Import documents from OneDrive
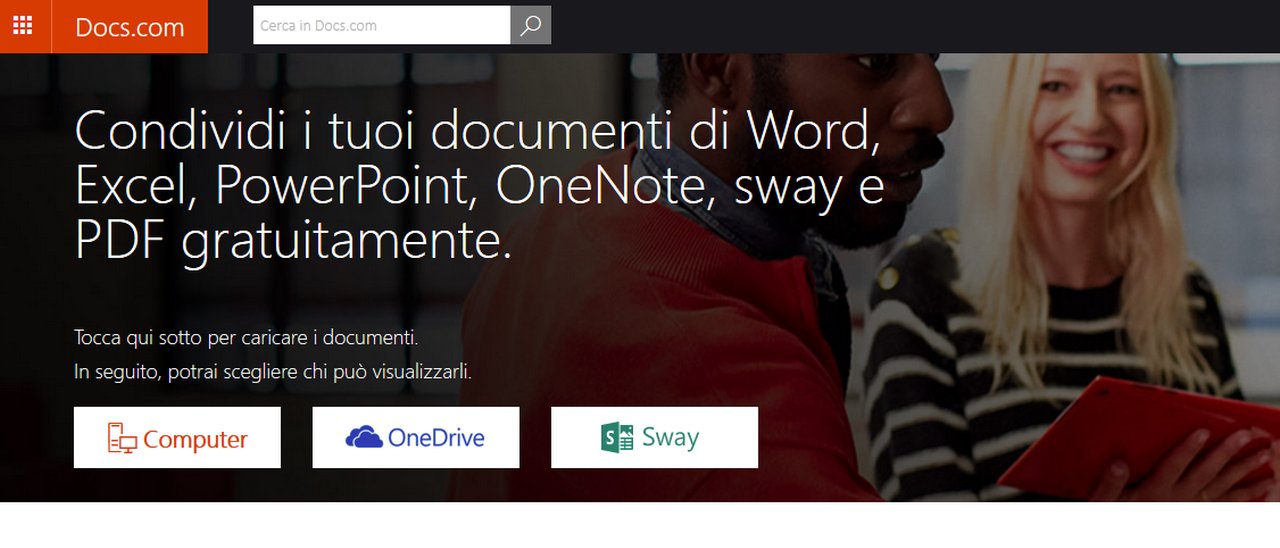Screen dimensions: 1280x548 416,438
